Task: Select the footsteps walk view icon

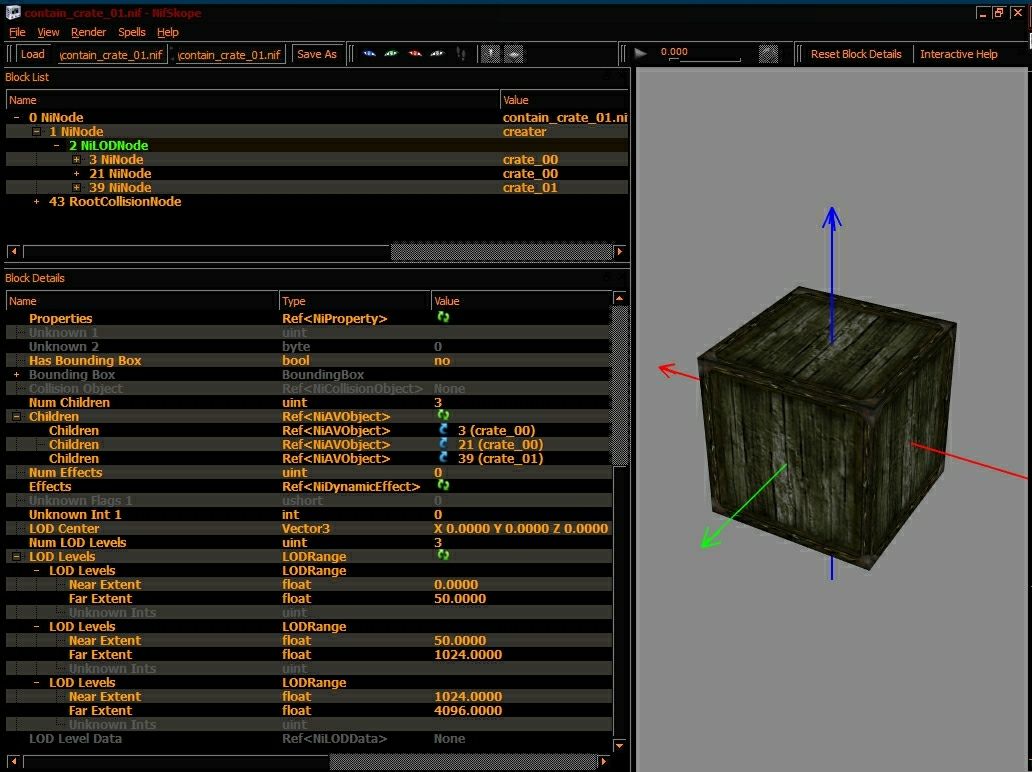Action: tap(461, 54)
